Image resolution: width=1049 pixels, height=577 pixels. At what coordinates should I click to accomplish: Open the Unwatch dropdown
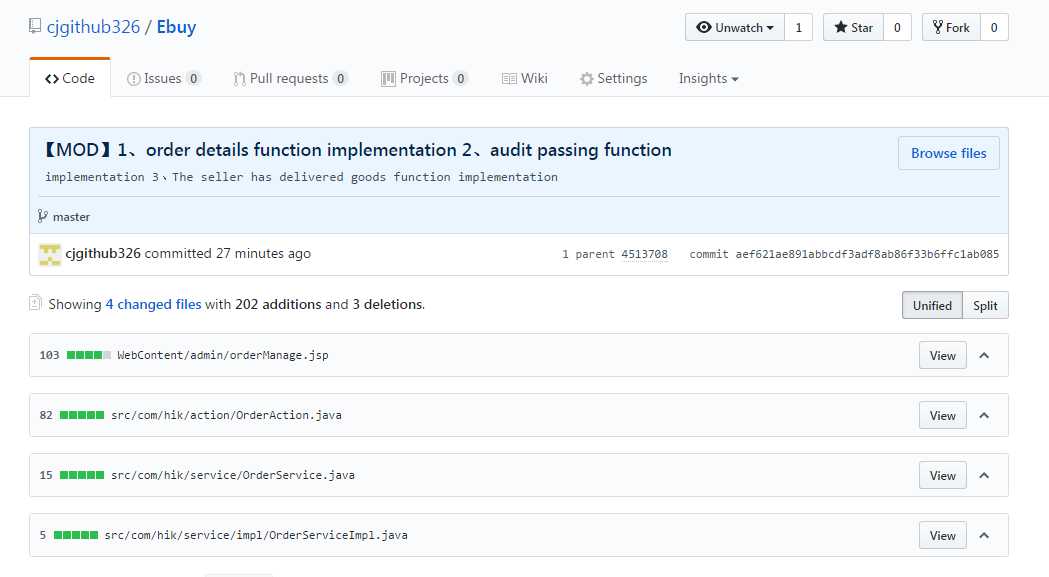735,28
